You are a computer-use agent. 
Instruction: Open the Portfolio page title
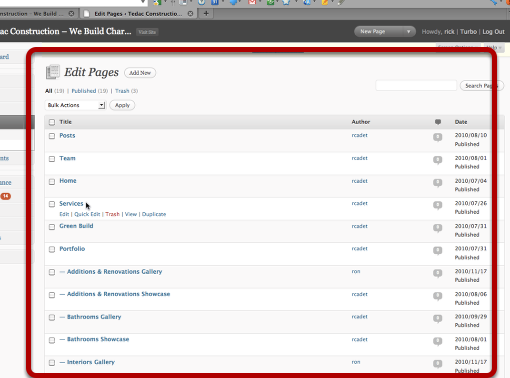pyautogui.click(x=72, y=249)
